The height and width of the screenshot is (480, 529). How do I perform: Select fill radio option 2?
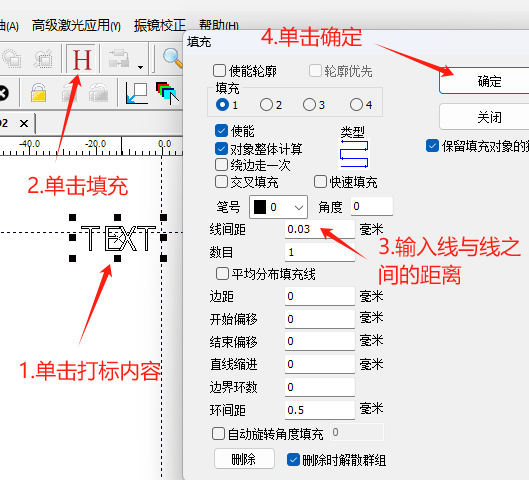pyautogui.click(x=266, y=105)
